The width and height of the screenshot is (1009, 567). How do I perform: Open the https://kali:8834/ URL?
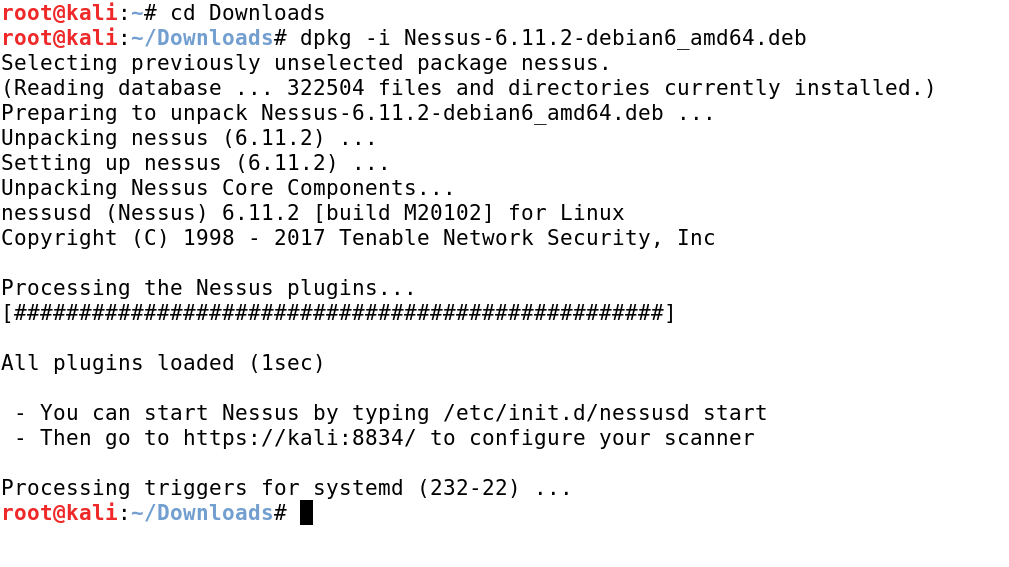click(300, 438)
